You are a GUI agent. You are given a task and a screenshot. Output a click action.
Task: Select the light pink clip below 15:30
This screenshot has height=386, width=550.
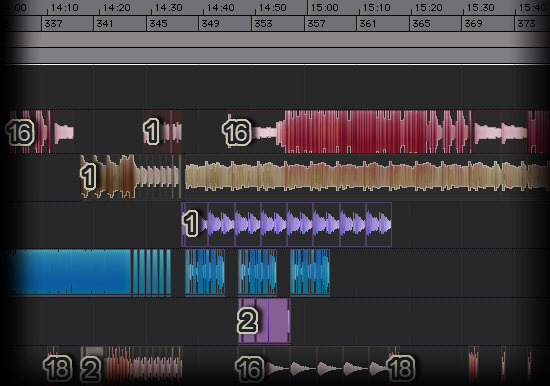pos(487,132)
